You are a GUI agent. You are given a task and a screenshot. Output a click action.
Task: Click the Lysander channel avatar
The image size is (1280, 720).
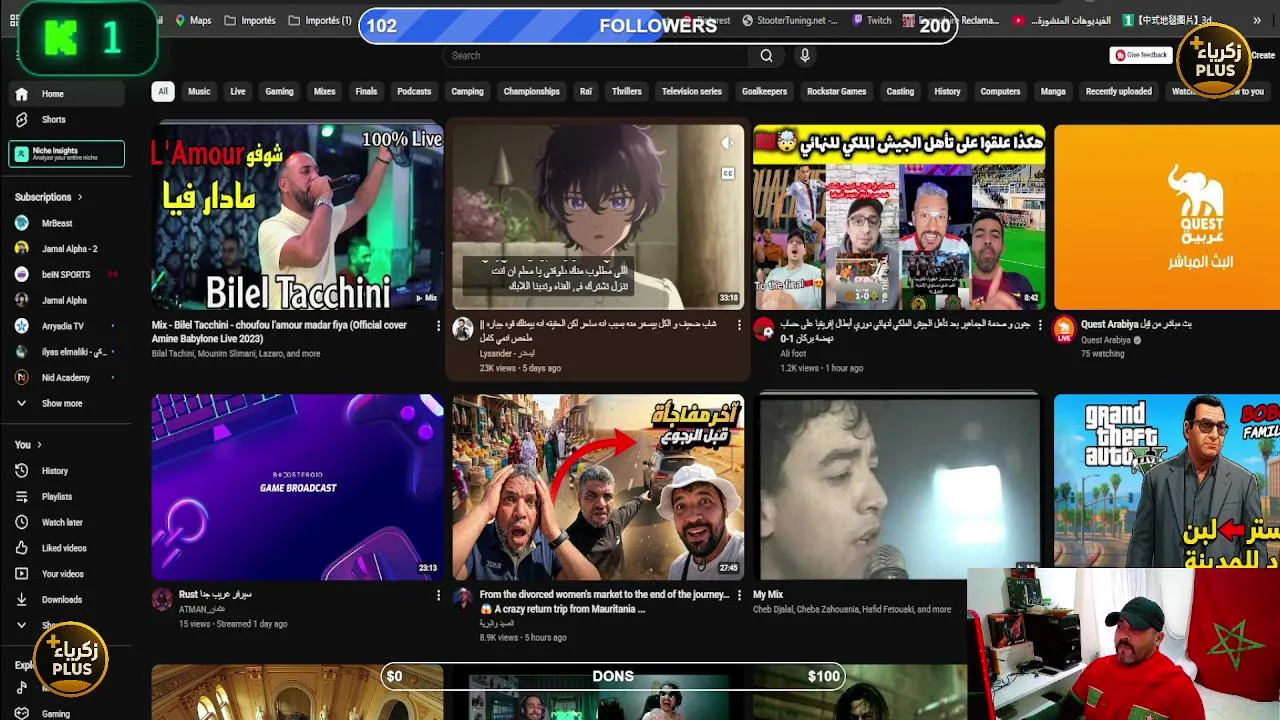(462, 330)
